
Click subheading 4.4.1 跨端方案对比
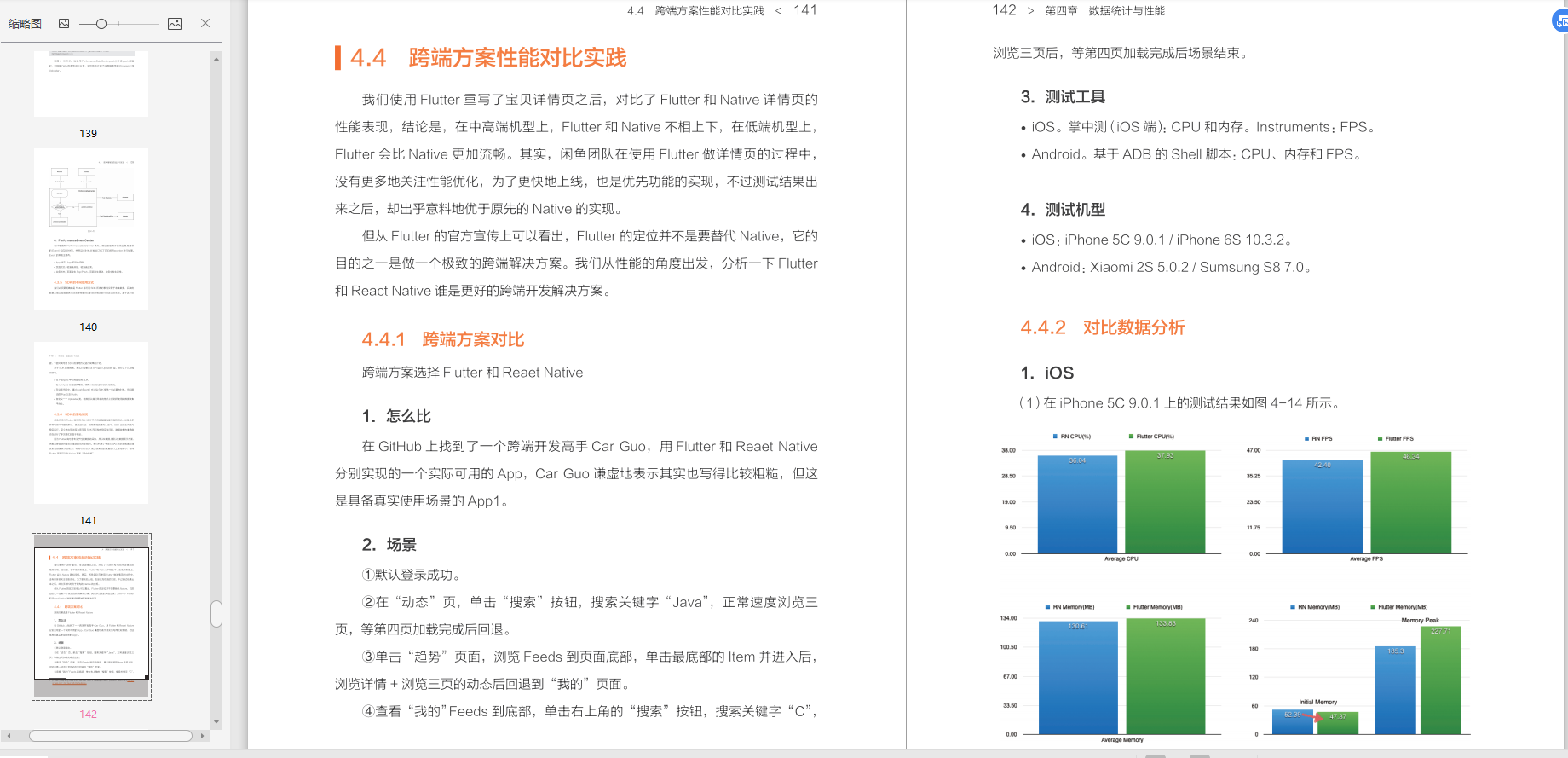coord(443,339)
